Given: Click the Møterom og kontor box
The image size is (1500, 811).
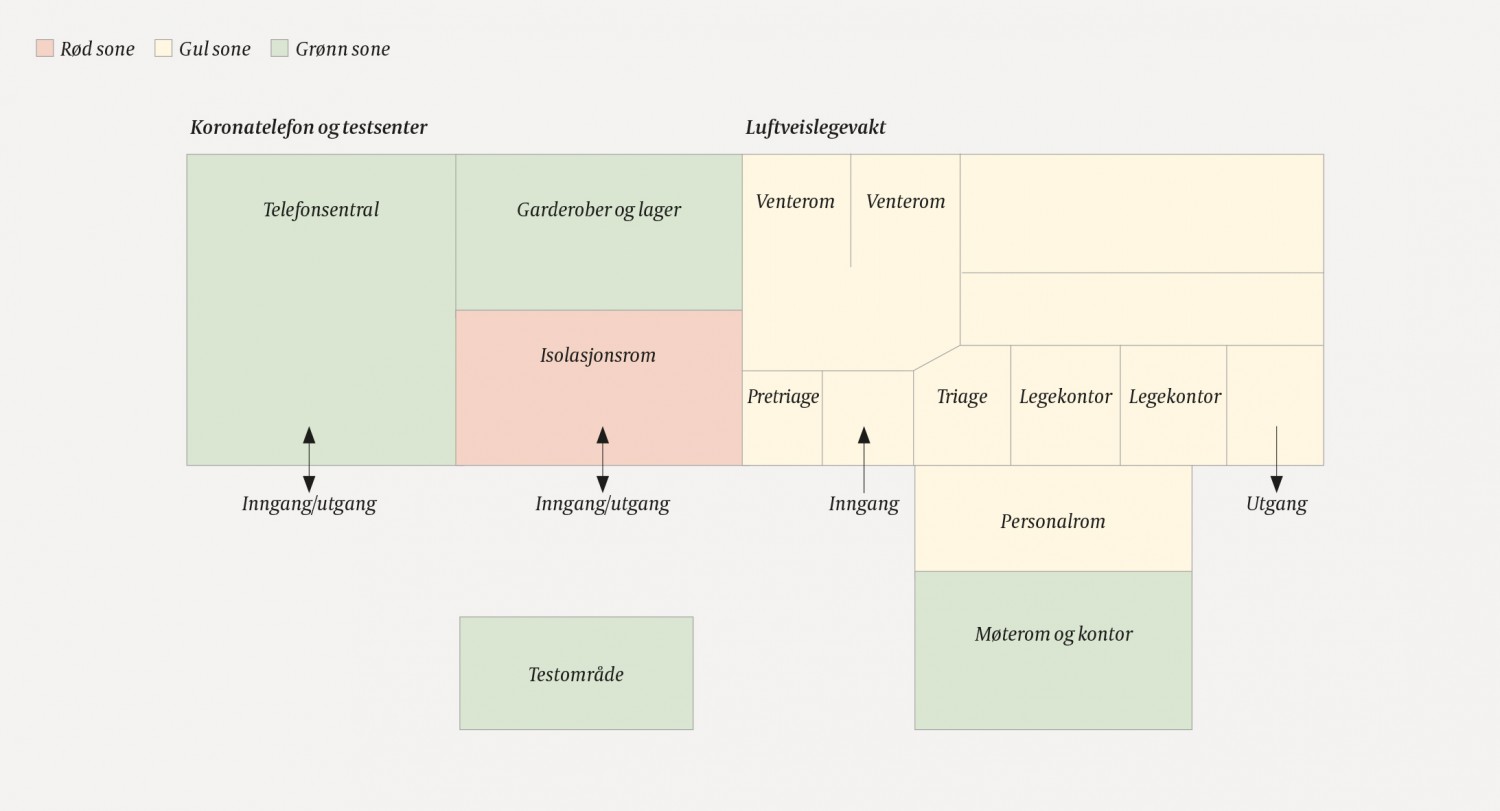Looking at the screenshot, I should 1053,634.
